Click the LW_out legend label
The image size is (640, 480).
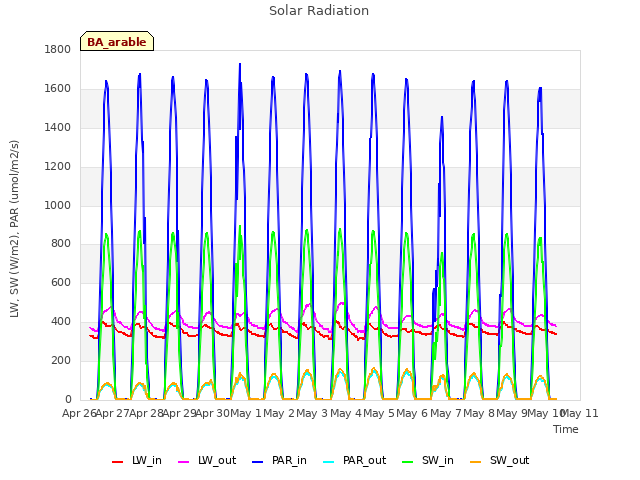tap(217, 460)
